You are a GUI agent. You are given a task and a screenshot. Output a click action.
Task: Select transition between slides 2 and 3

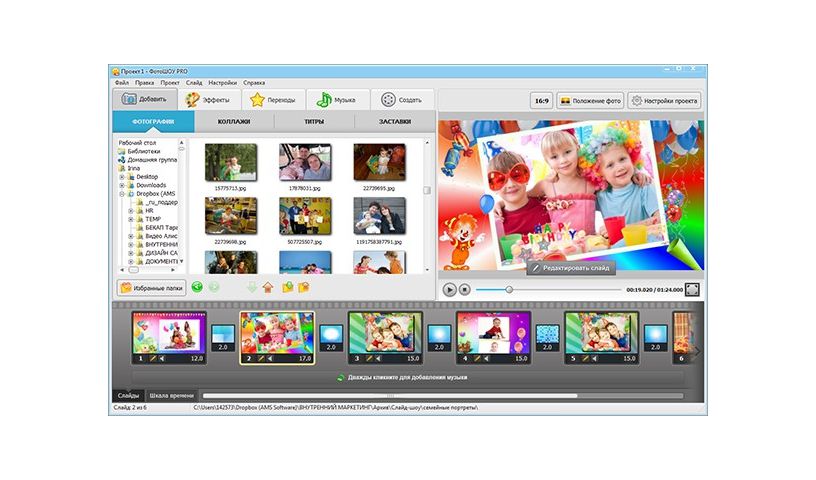coord(331,337)
